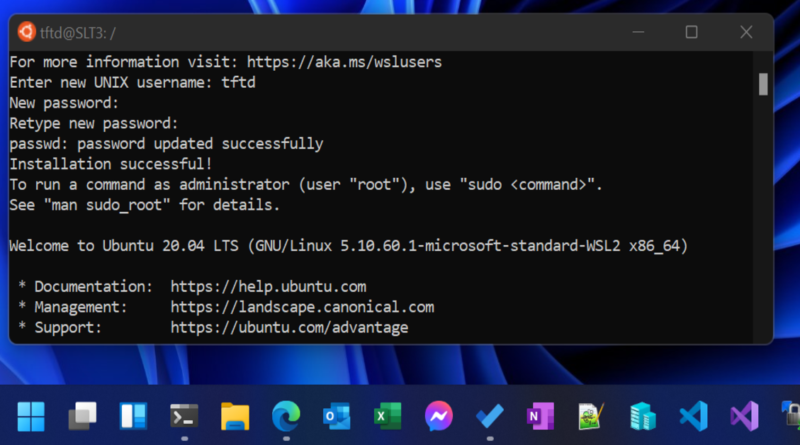Click the https://landscape.canonical.com link
This screenshot has width=800, height=445.
(302, 307)
